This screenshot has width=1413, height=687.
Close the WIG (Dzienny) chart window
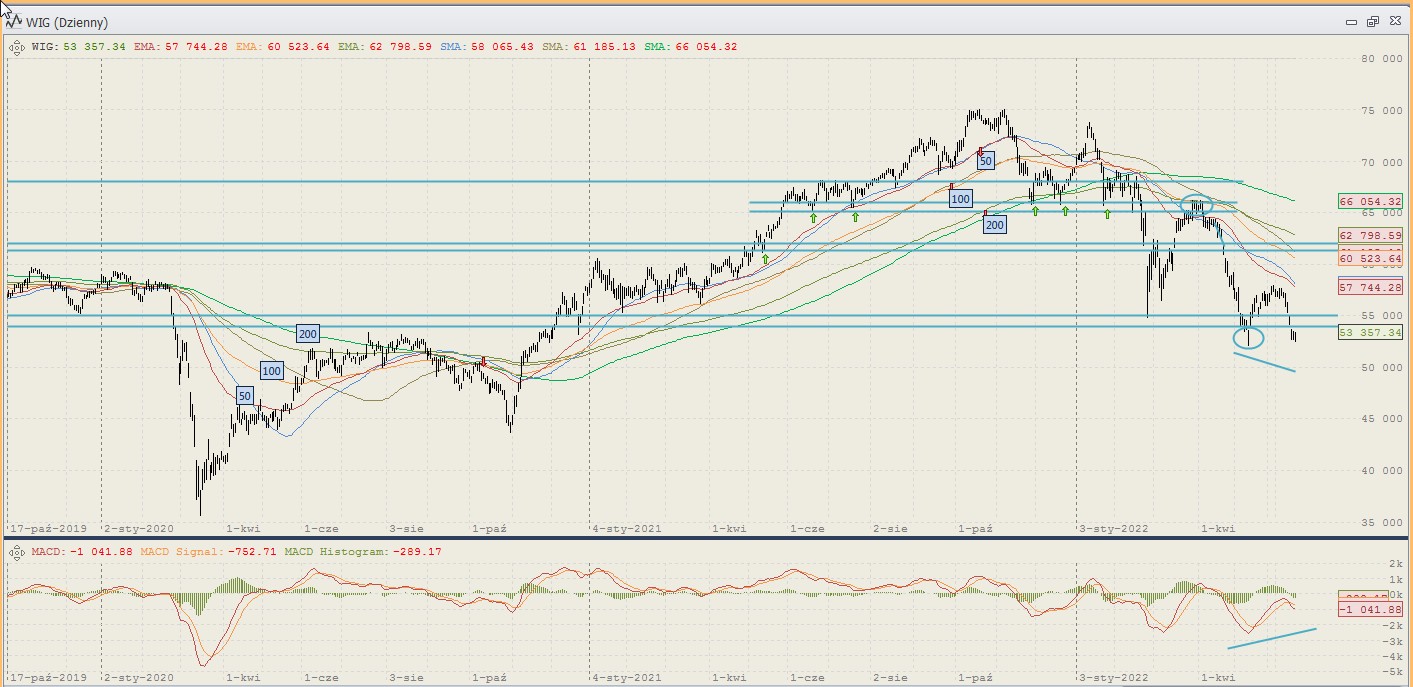coord(1393,21)
